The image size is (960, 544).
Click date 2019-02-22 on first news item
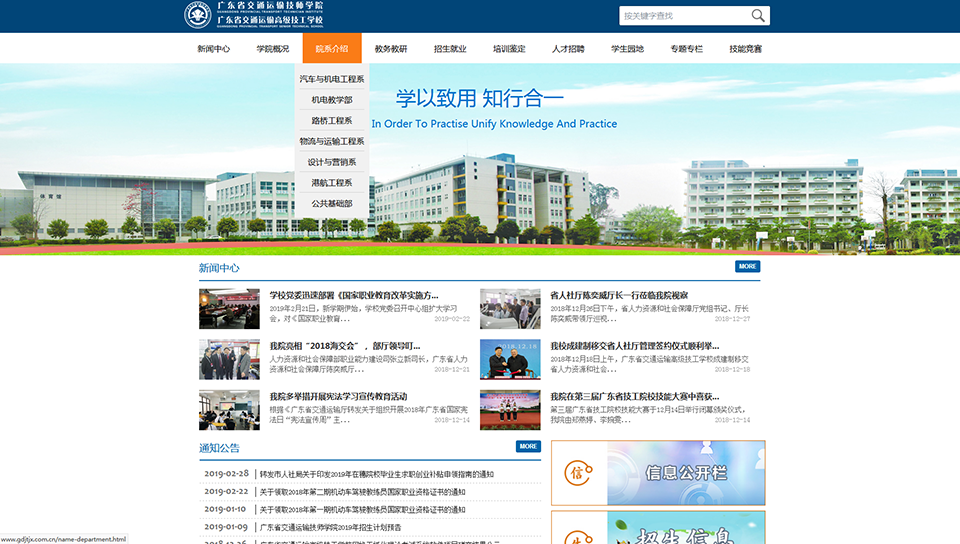point(452,319)
